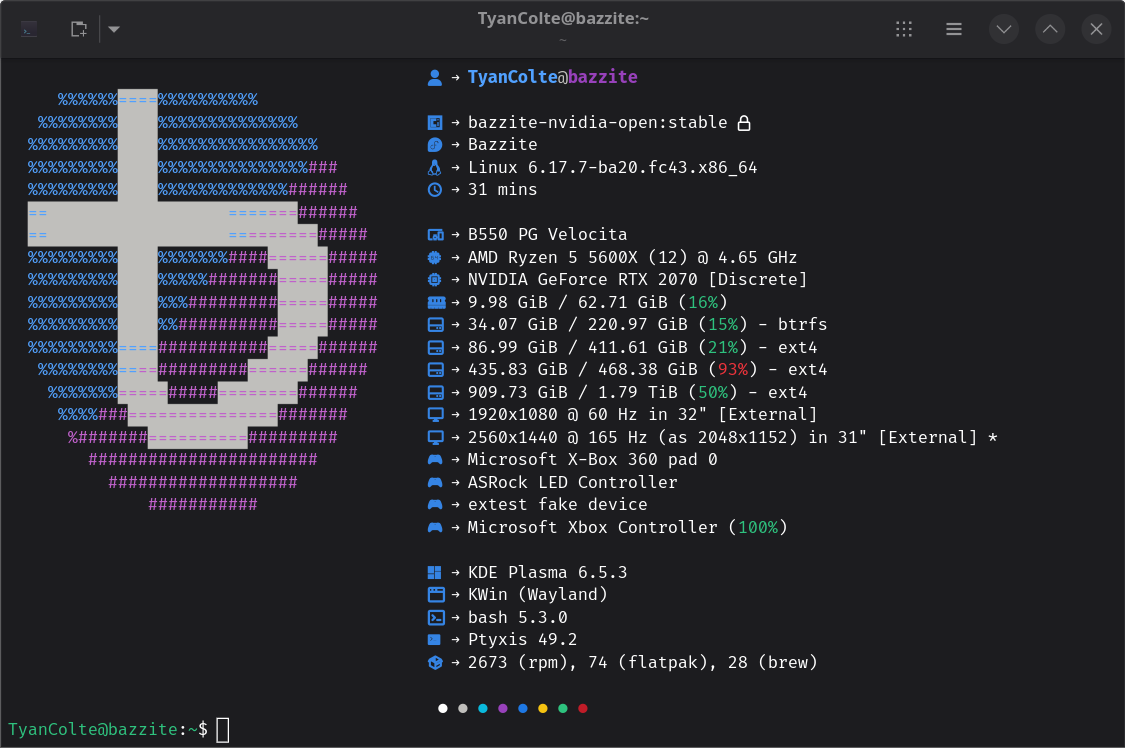Click the penguin icon beside Linux kernel
This screenshot has width=1125, height=748.
click(x=435, y=168)
